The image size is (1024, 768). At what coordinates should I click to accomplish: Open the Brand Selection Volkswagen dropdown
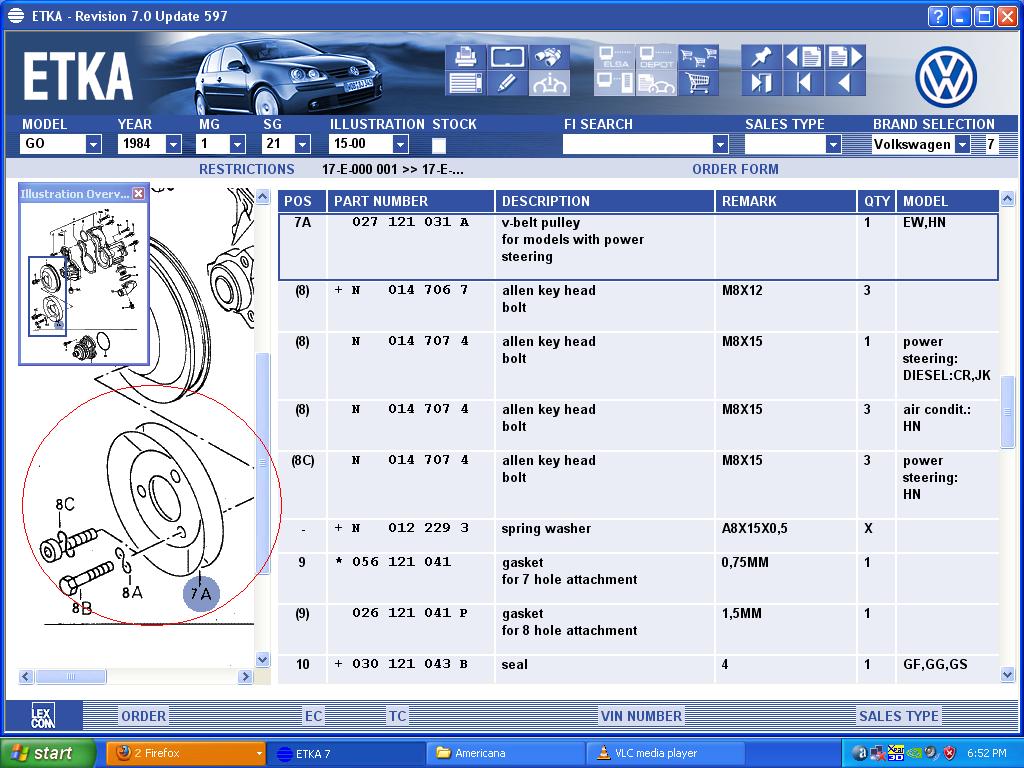[962, 145]
